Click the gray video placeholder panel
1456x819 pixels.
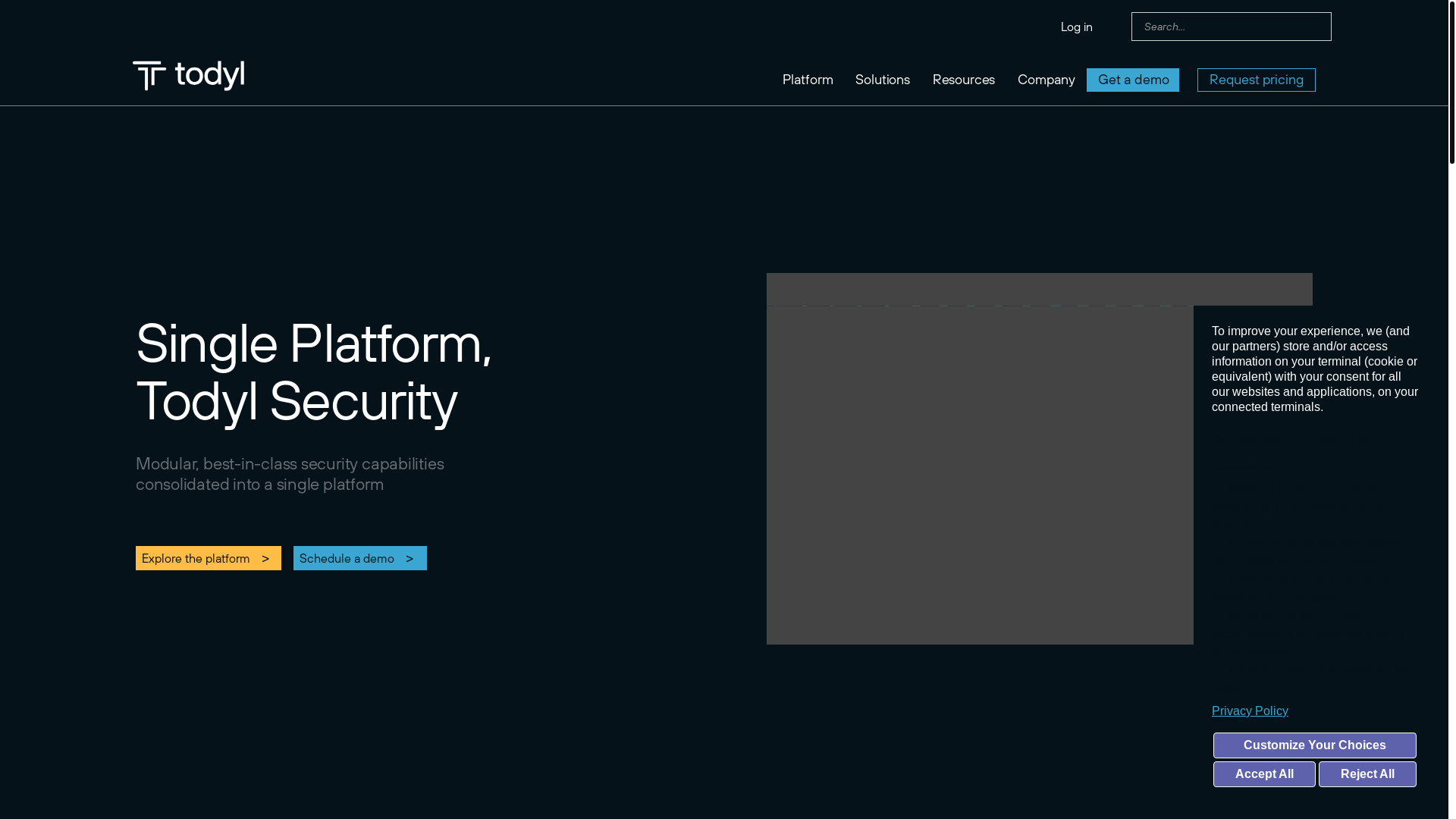[x=980, y=459]
